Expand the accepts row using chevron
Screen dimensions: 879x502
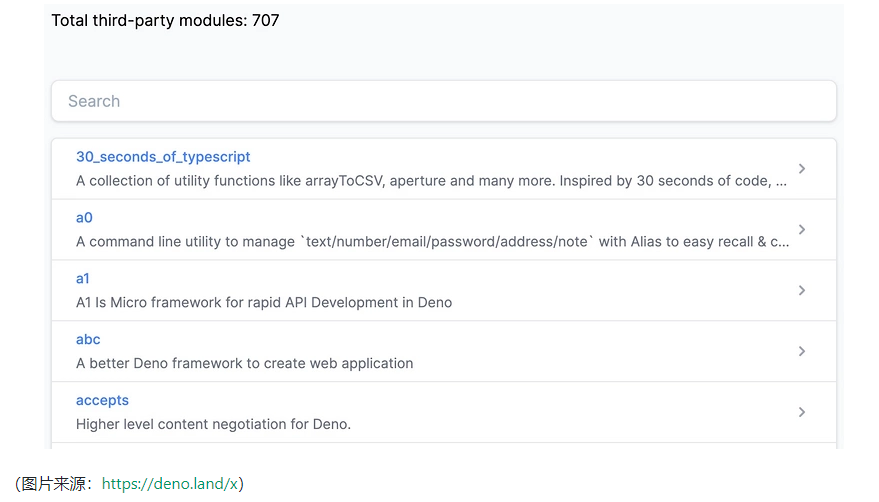[x=802, y=412]
